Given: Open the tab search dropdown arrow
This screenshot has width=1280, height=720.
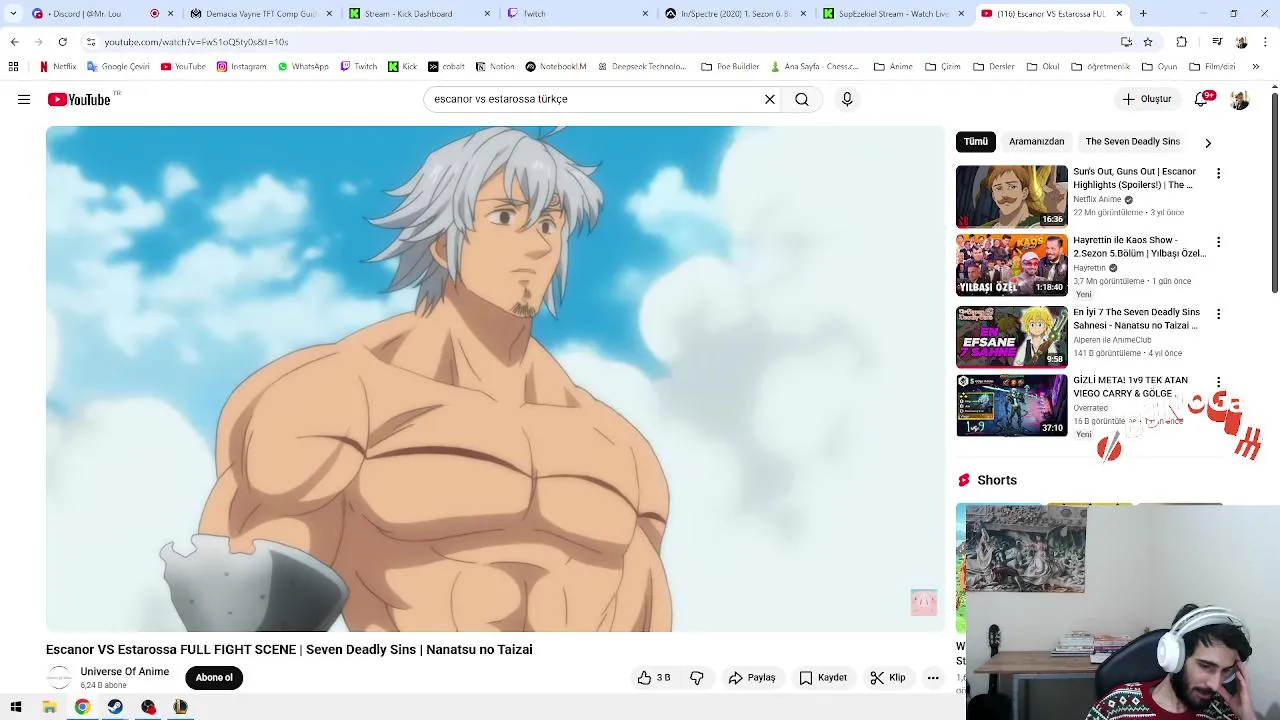Looking at the screenshot, I should click(13, 14).
